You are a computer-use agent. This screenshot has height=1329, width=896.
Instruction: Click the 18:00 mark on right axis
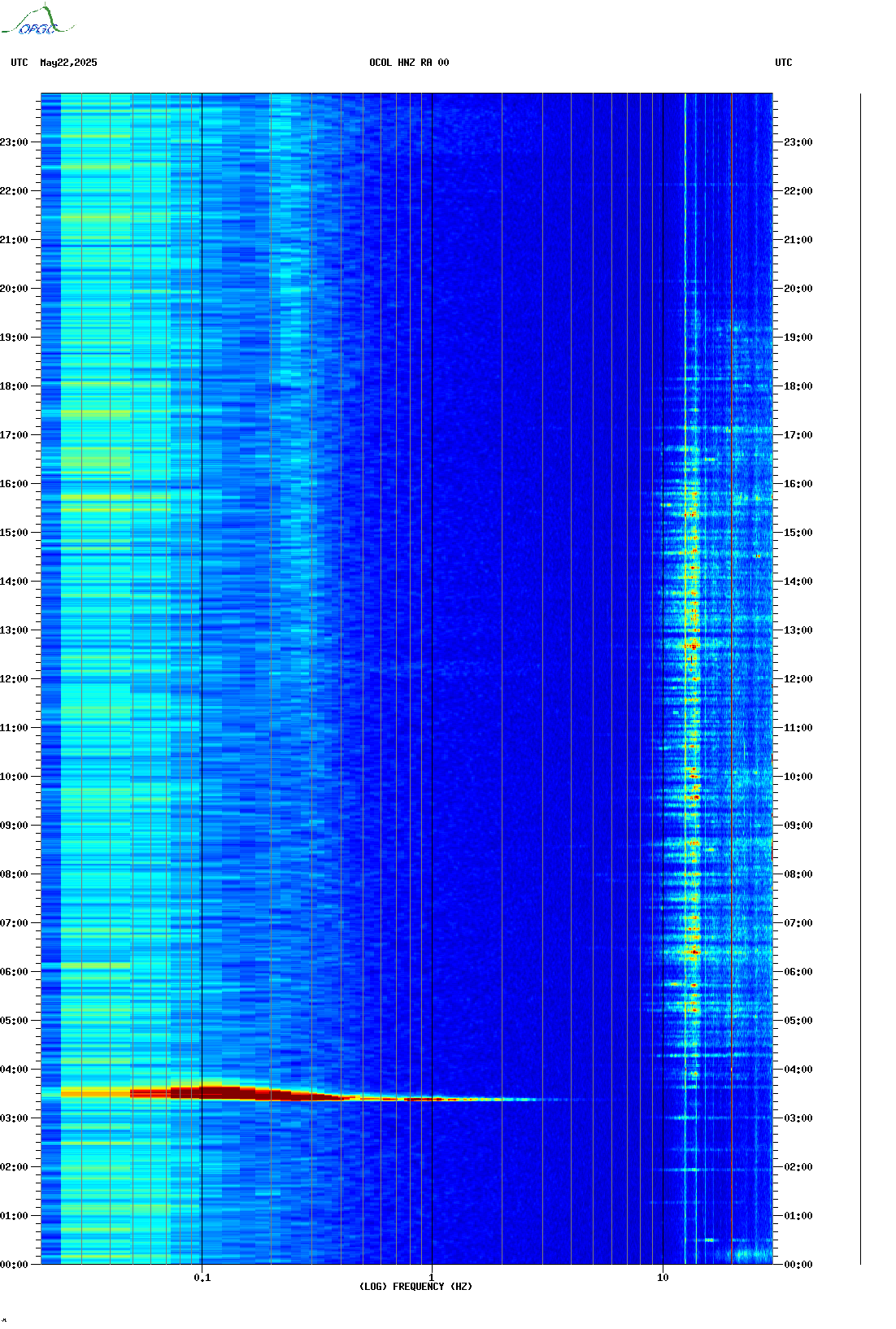coord(798,386)
